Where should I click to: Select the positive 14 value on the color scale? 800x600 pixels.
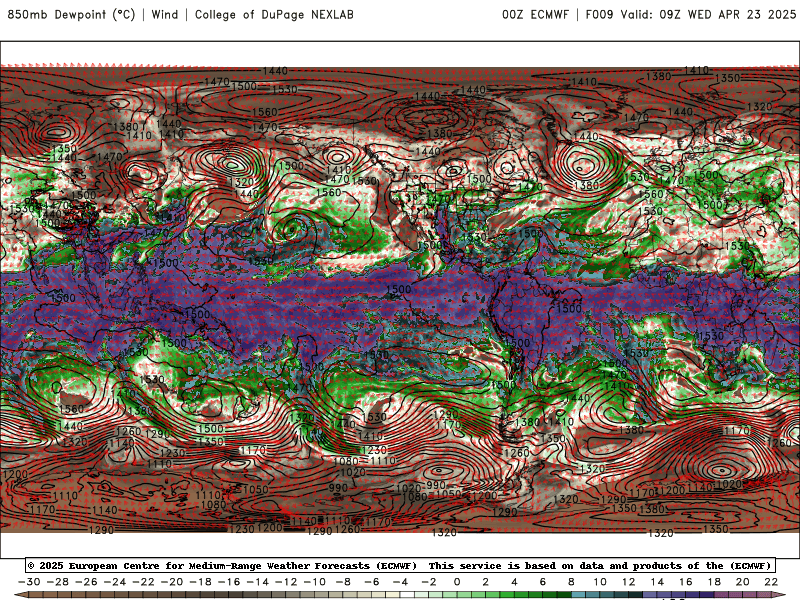pyautogui.click(x=657, y=582)
